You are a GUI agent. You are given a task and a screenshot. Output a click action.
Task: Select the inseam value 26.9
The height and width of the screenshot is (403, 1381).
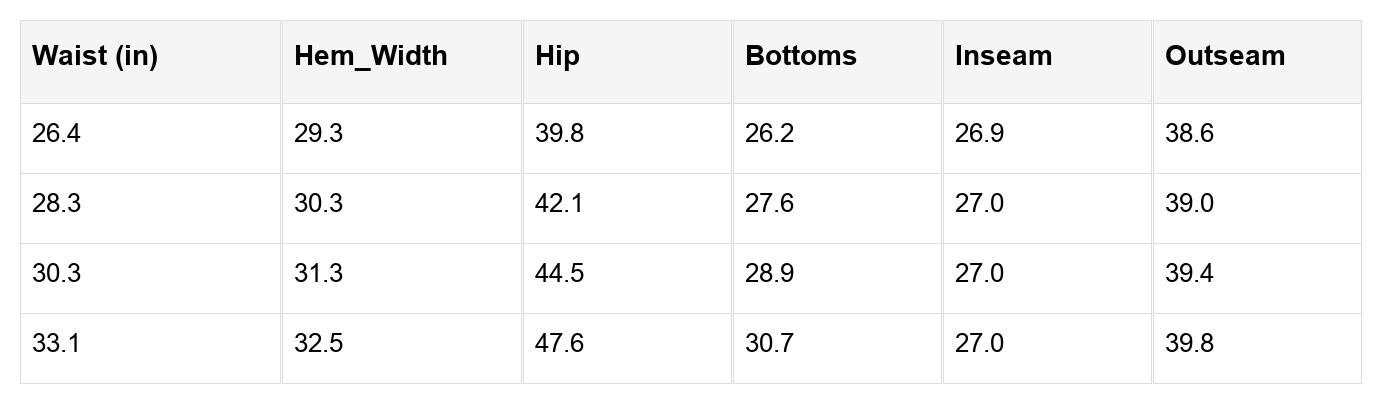pyautogui.click(x=979, y=134)
